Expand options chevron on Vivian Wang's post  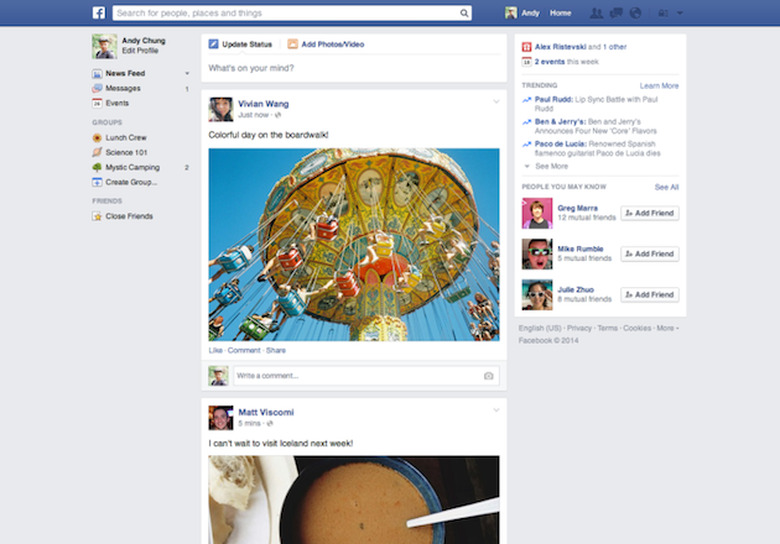496,102
